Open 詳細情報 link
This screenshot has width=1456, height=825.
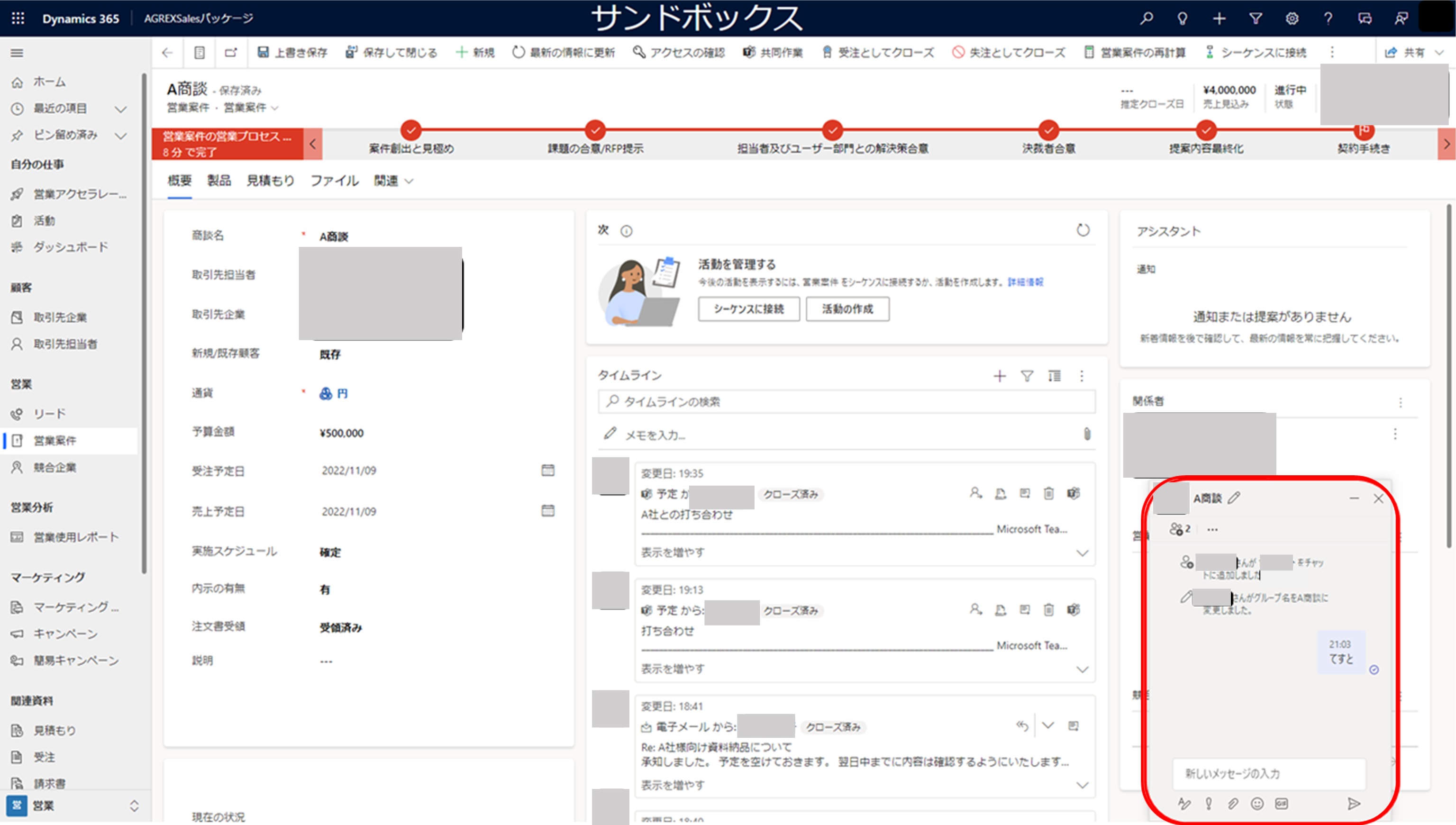click(1025, 282)
